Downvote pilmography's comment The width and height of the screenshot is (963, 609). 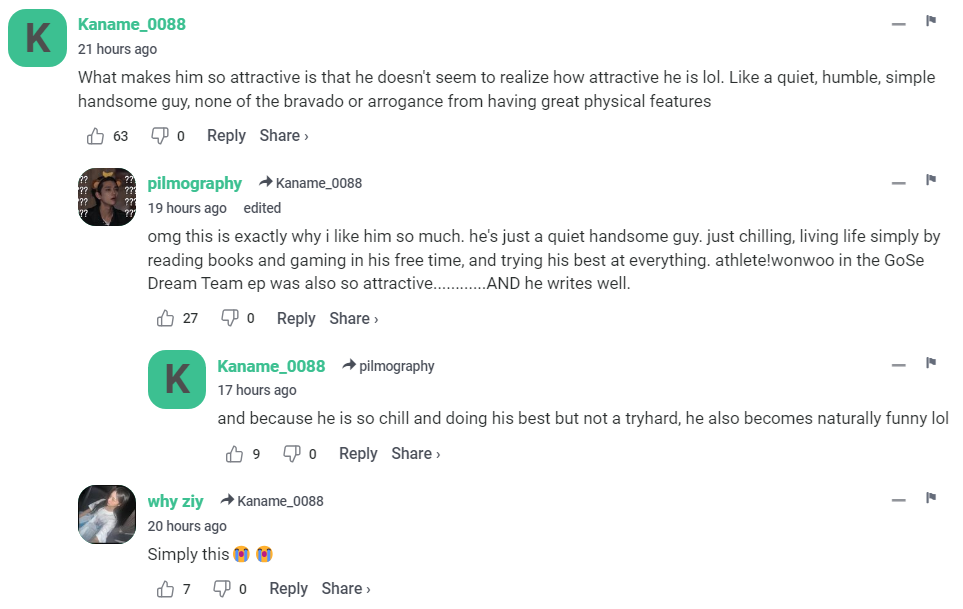(229, 319)
